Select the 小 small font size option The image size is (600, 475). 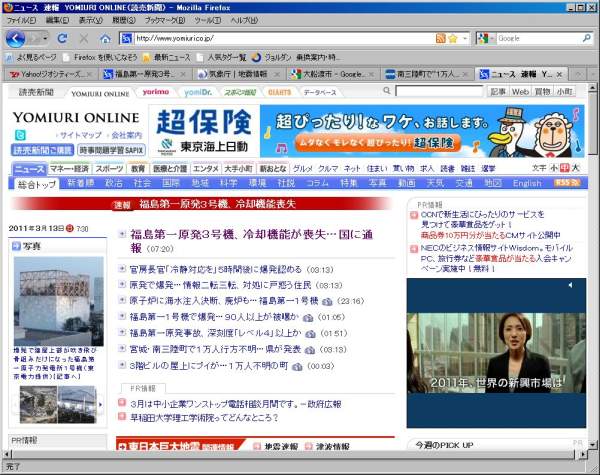[x=554, y=168]
